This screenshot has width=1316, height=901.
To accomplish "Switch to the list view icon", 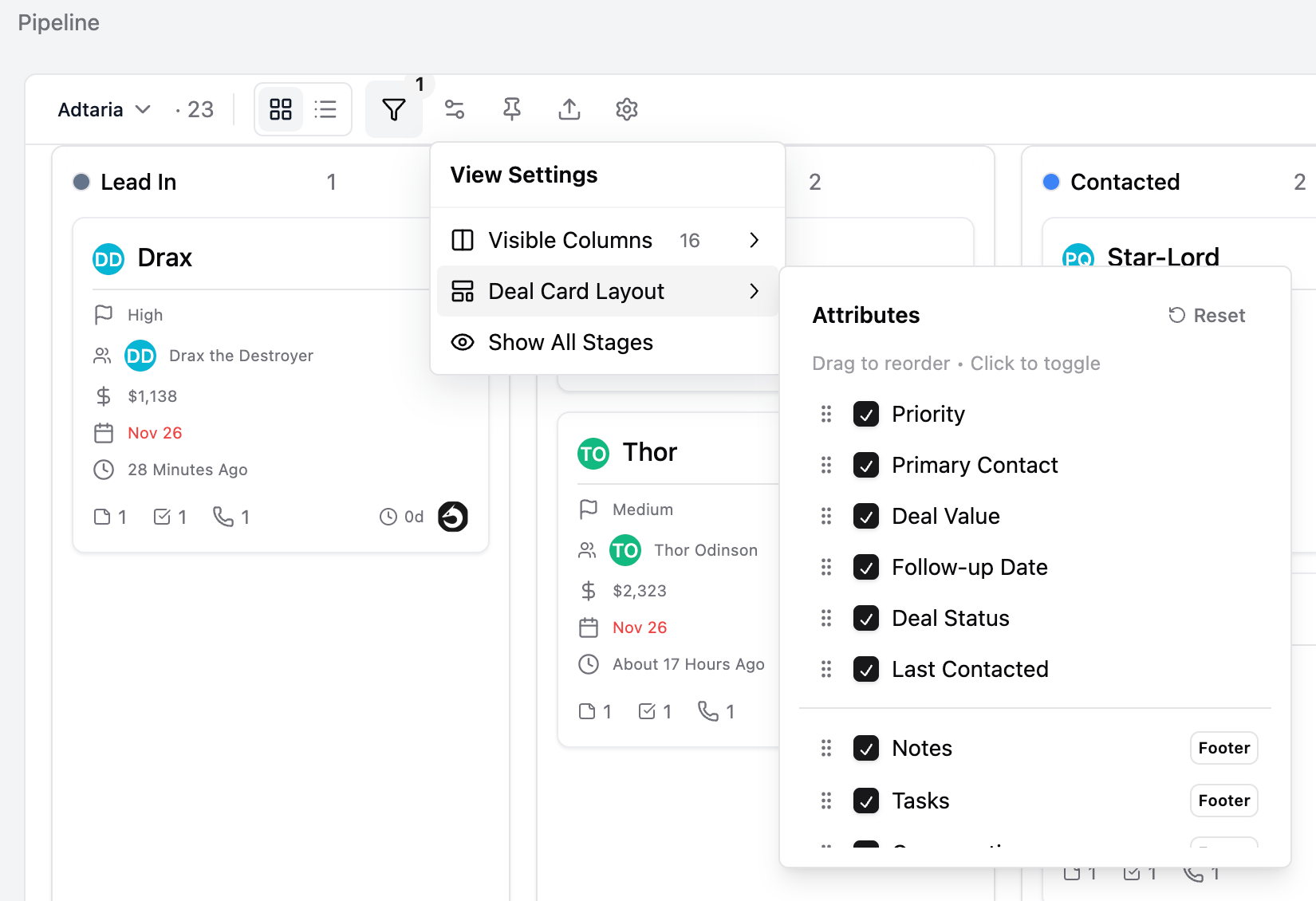I will pos(325,109).
